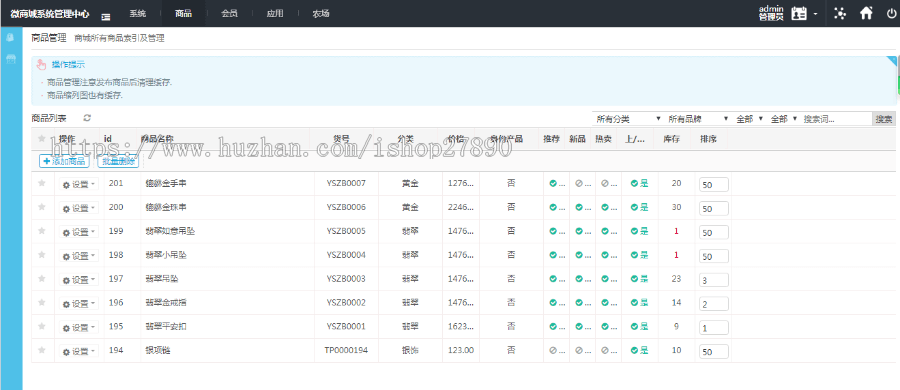This screenshot has height=390, width=900.
Task: Toggle 热卖 status for product 197
Action: pos(608,279)
